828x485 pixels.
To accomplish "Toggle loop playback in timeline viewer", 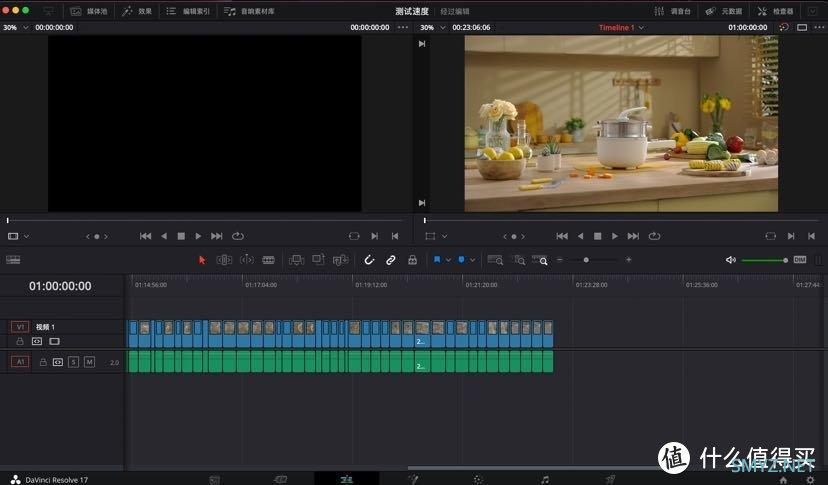I will tap(655, 236).
